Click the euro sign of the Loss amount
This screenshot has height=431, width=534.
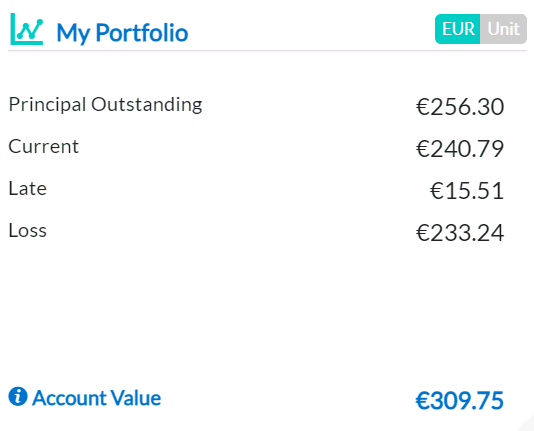pyautogui.click(x=423, y=233)
